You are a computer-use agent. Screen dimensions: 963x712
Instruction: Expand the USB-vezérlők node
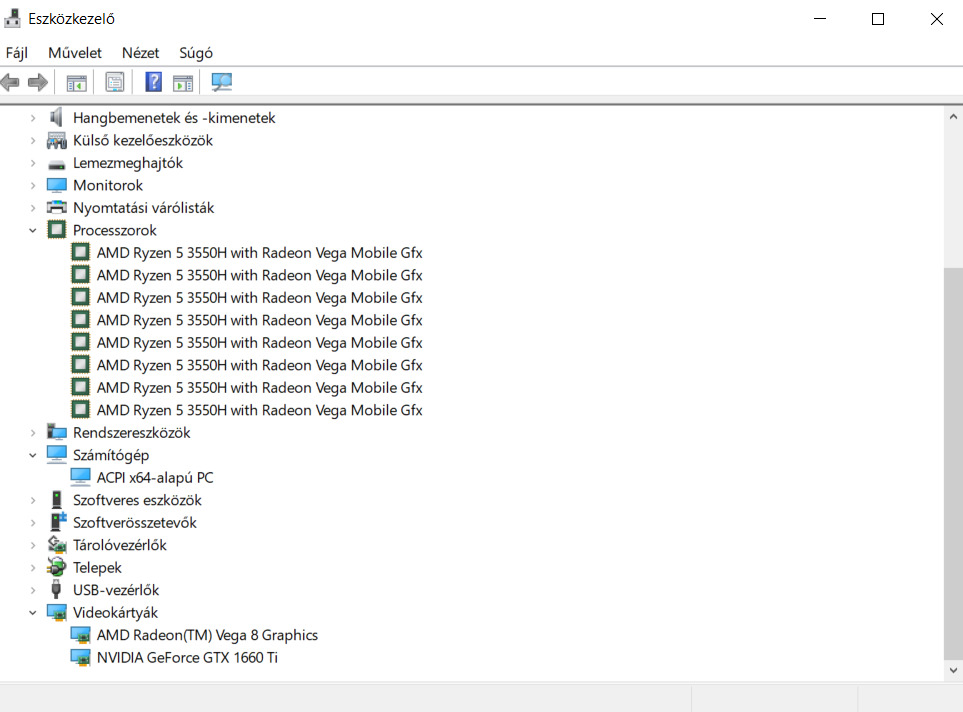33,590
